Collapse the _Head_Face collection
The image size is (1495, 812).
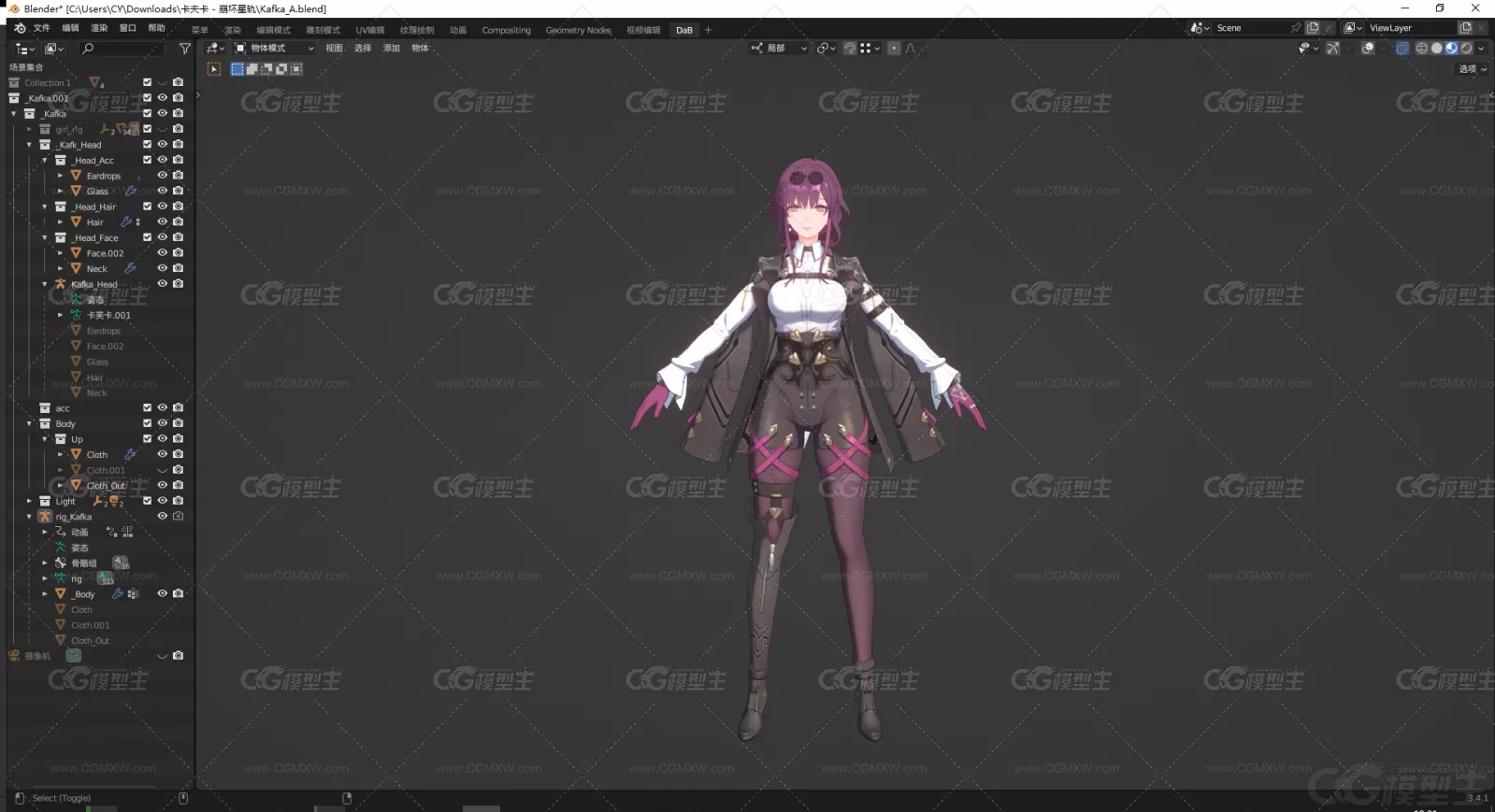[x=44, y=237]
